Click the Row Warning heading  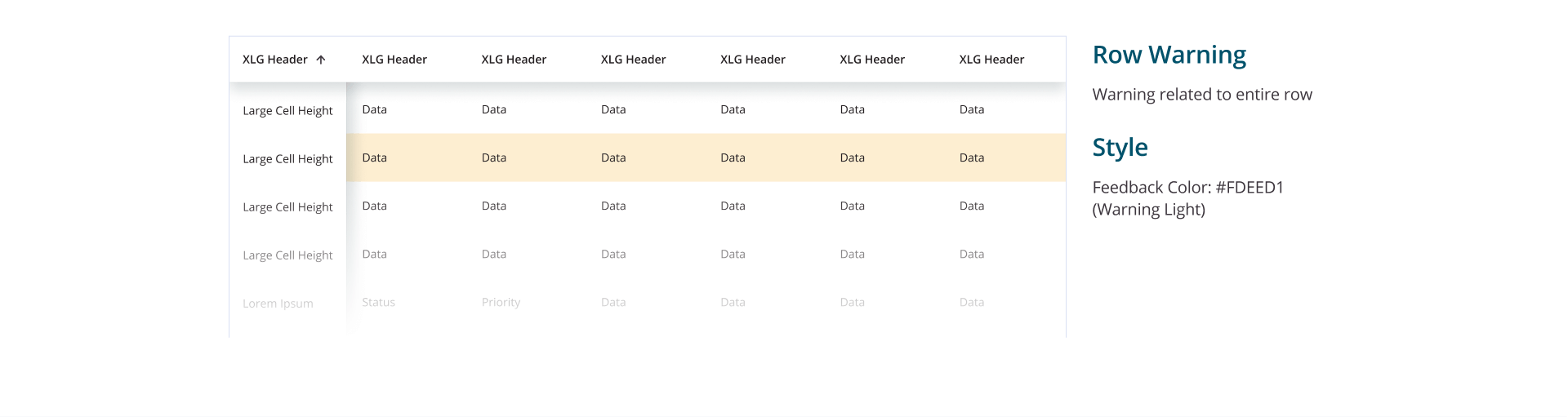[x=1169, y=55]
